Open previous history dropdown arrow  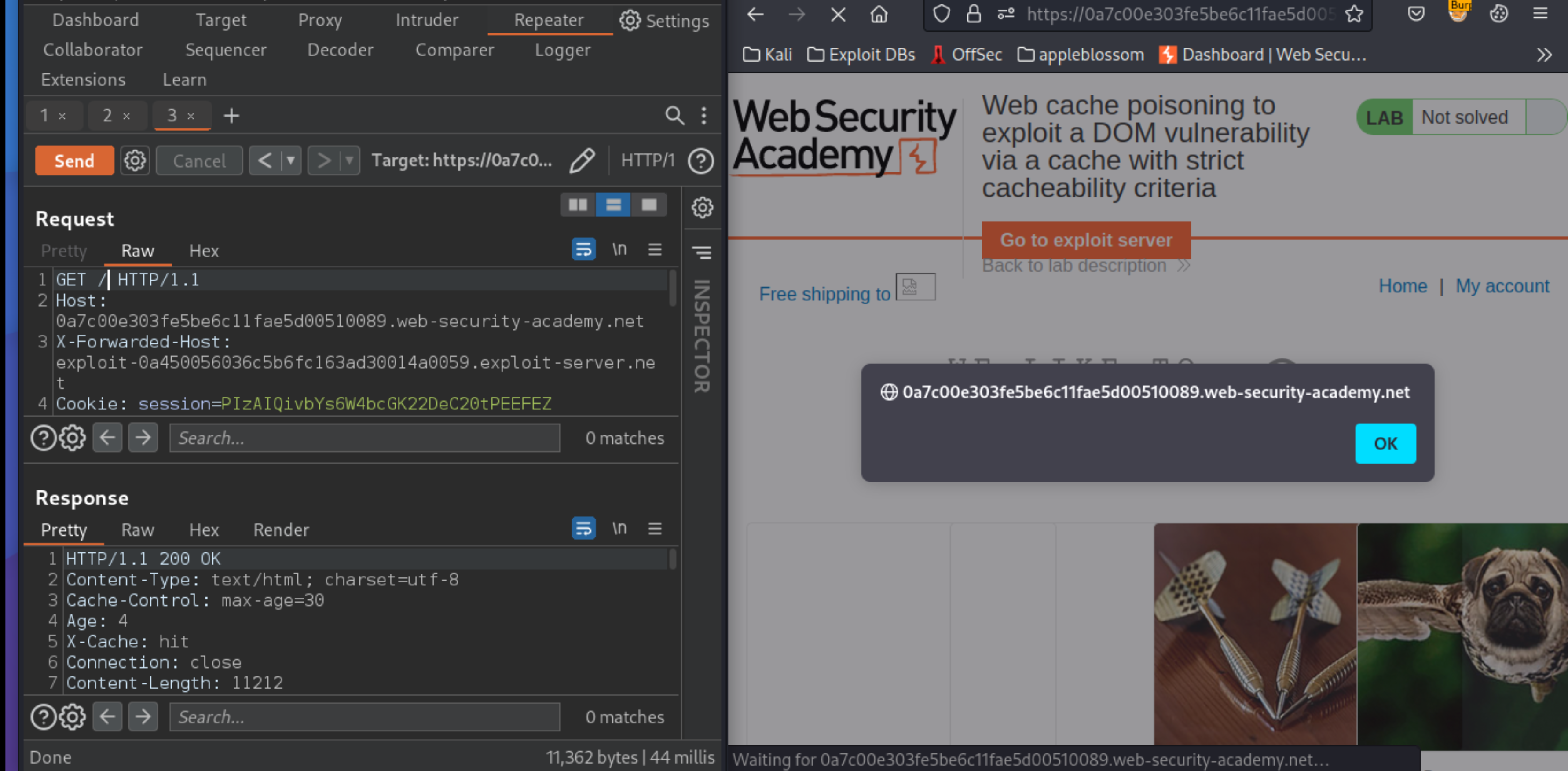[x=291, y=161]
